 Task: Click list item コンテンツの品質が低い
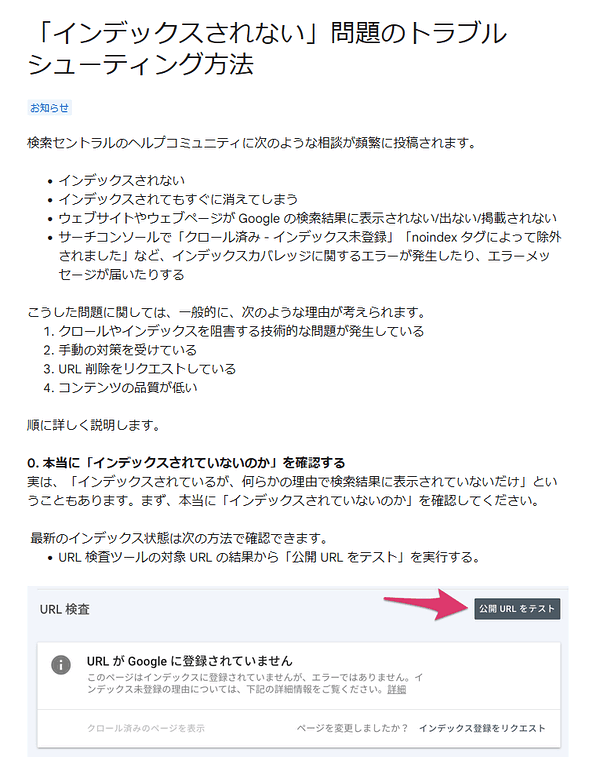click(x=128, y=388)
